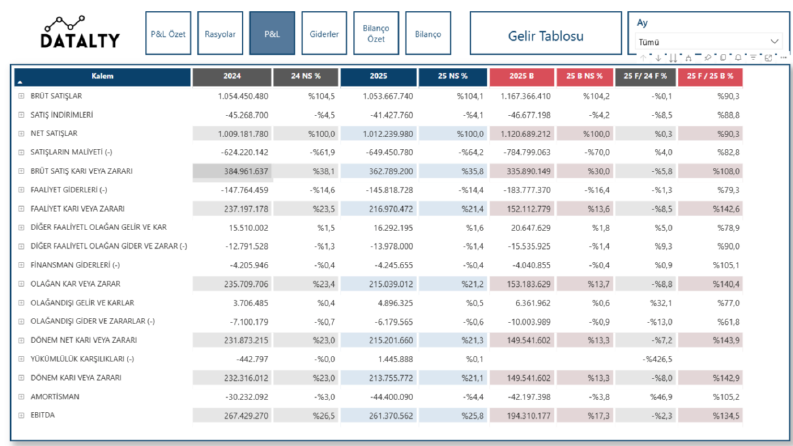The image size is (793, 446).
Task: Open the P&L Özet page
Action: pyautogui.click(x=168, y=33)
